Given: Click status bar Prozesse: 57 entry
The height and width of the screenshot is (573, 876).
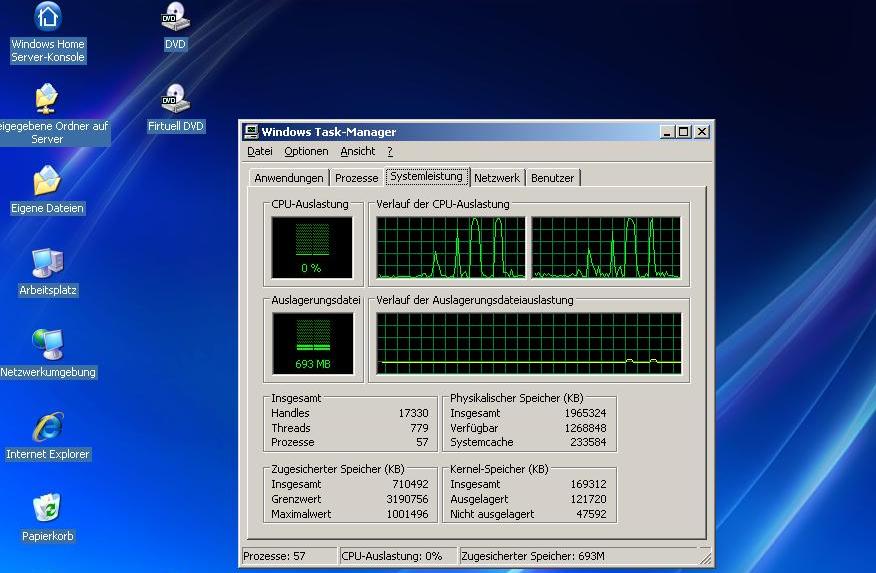Looking at the screenshot, I should (x=289, y=556).
